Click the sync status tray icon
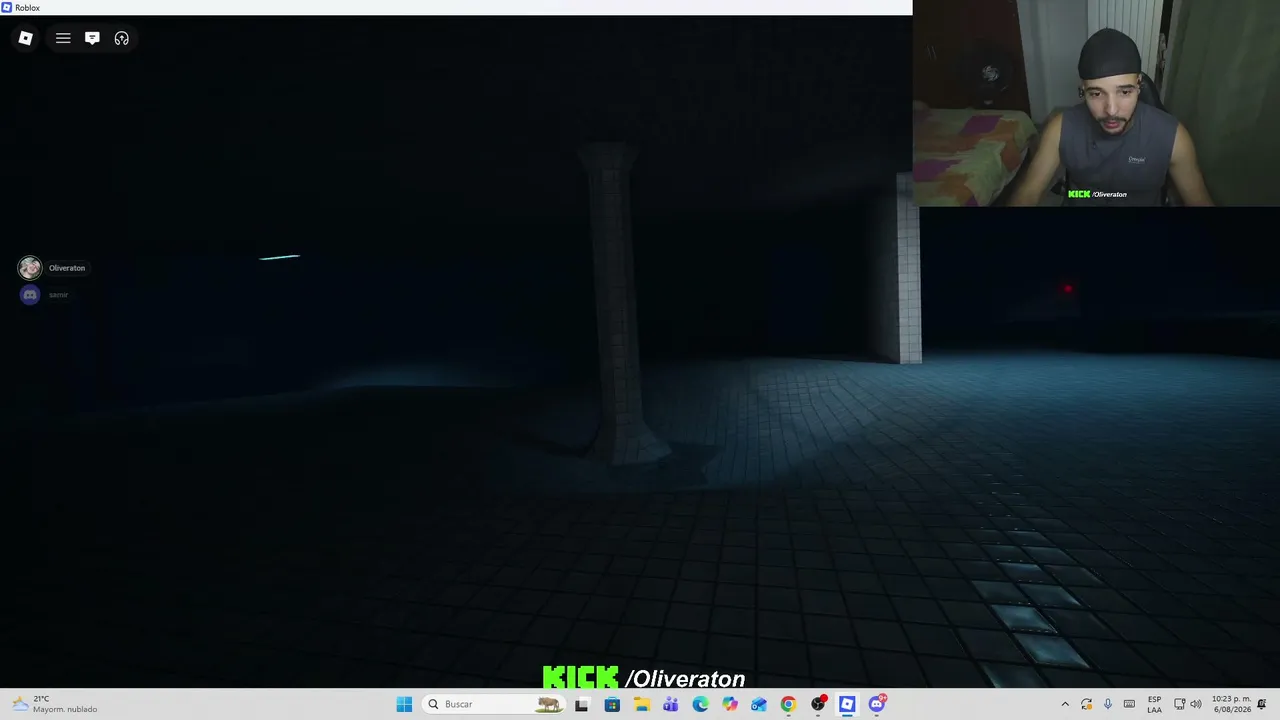Screen dimensions: 1280x720 coord(1086,704)
